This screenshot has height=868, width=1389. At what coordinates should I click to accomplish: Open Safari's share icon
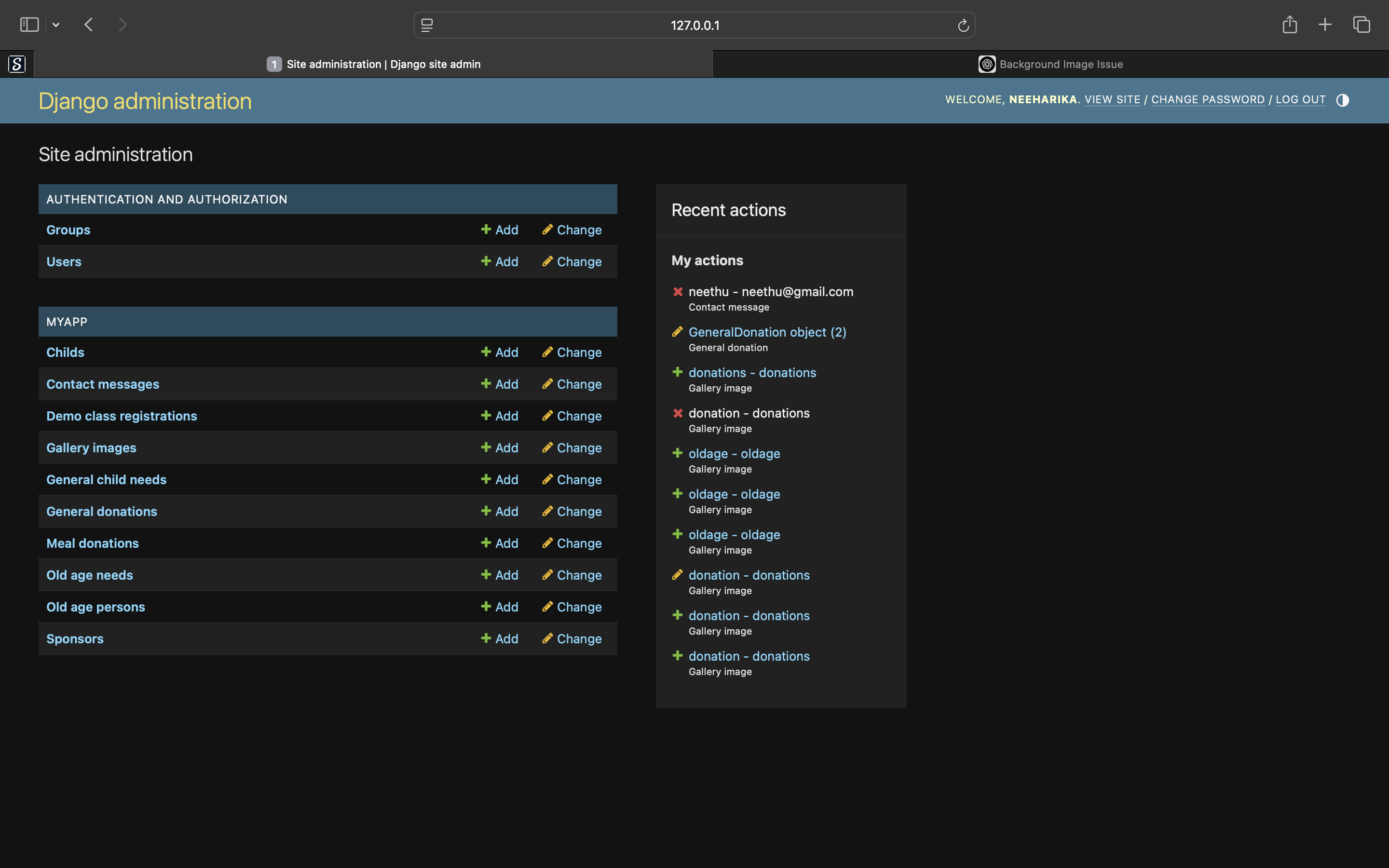[1290, 25]
